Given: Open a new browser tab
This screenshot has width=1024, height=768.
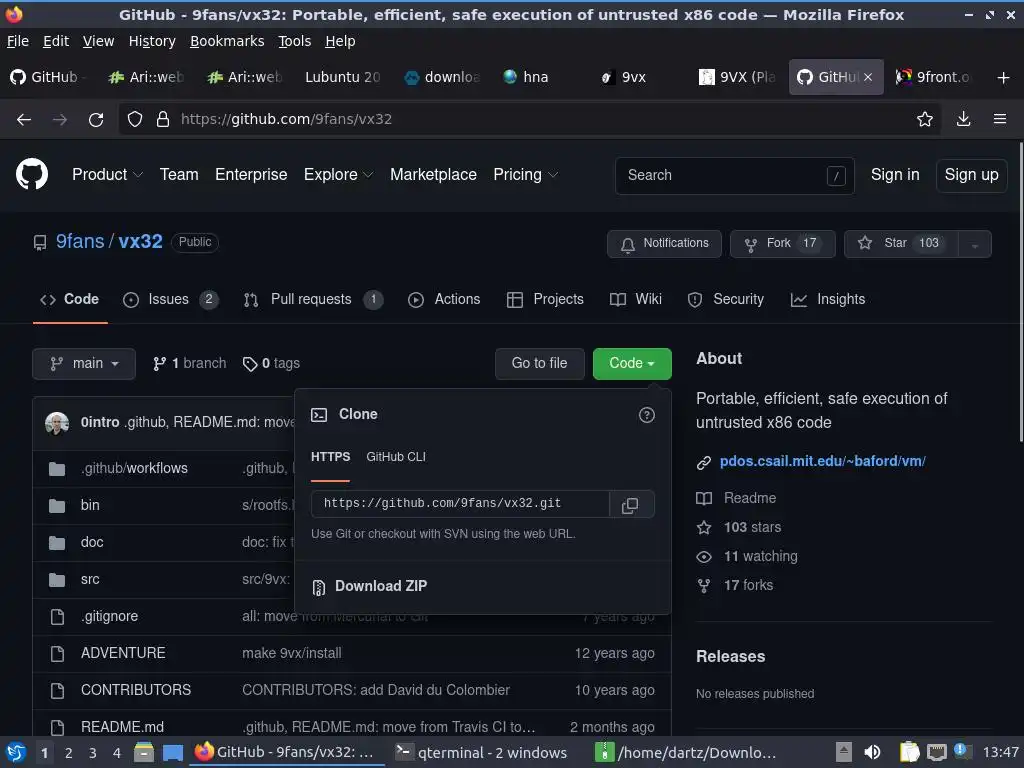Looking at the screenshot, I should coord(1004,78).
